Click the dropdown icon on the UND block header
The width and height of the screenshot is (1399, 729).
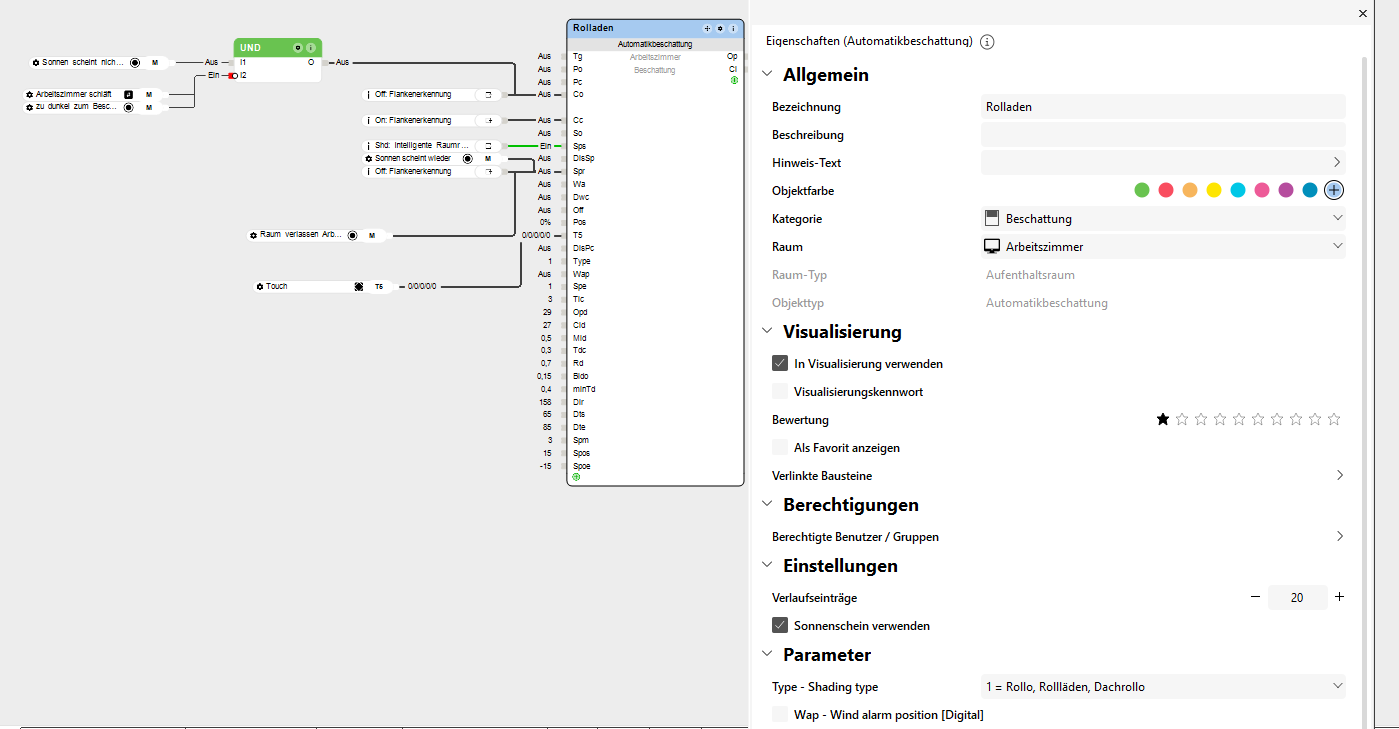tap(298, 47)
